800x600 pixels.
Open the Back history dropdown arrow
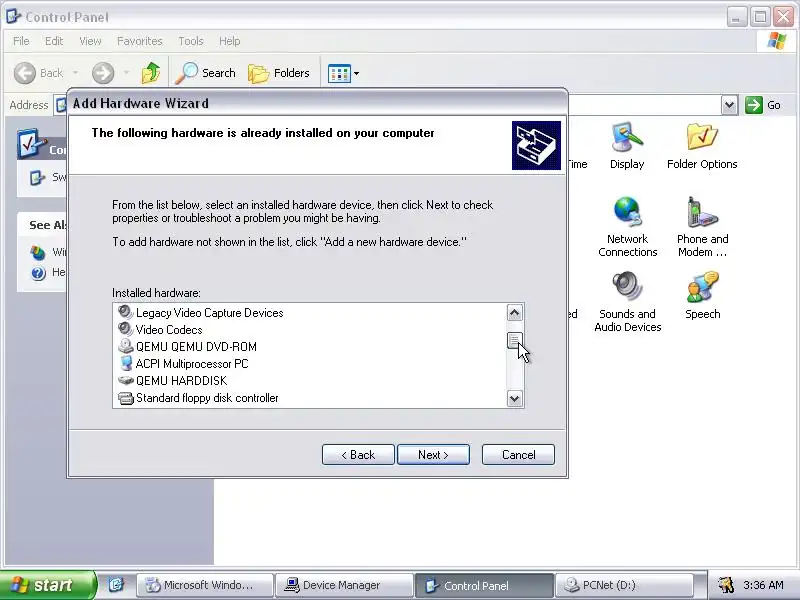(76, 73)
